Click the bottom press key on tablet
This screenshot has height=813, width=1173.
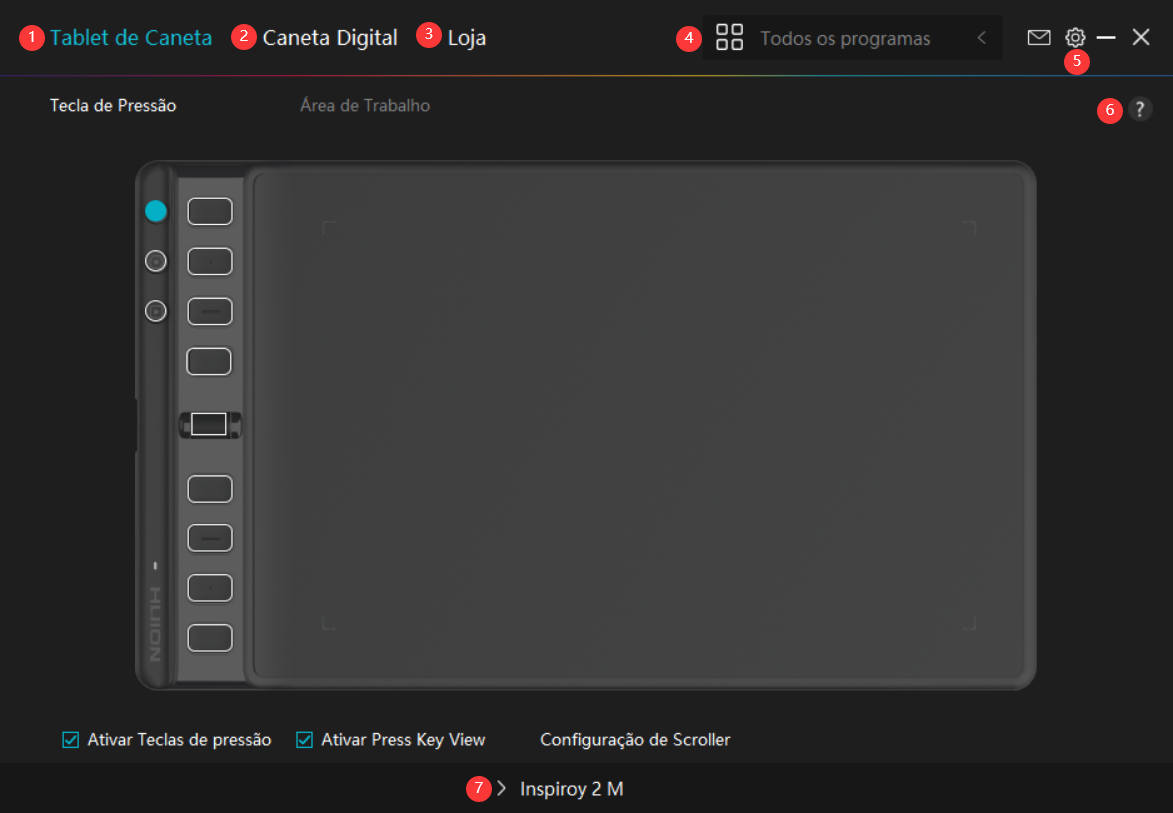coord(210,637)
